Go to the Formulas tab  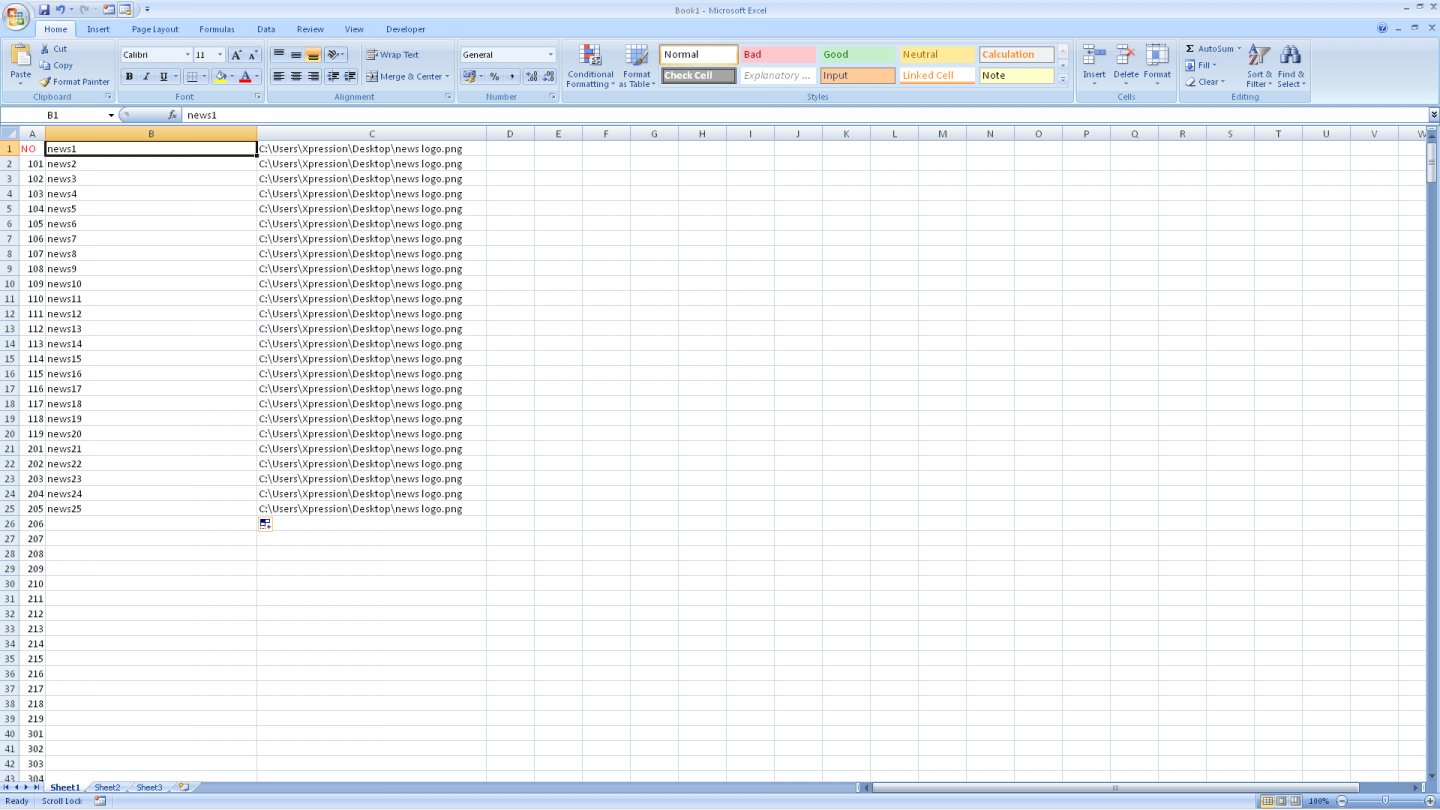click(x=217, y=29)
